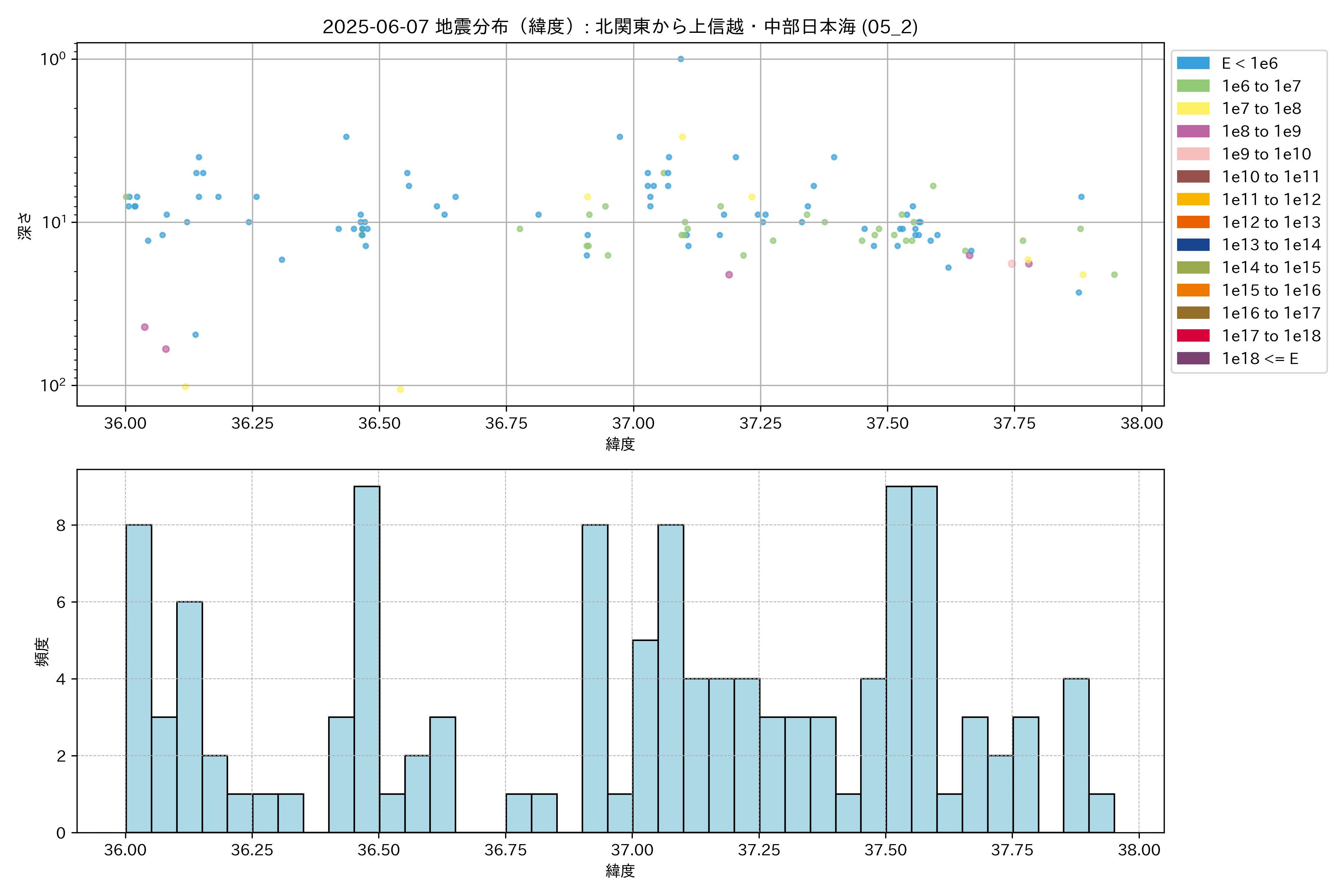
Task: Click the navy 1e13 to 1e14 legend swatch
Action: pyautogui.click(x=1192, y=245)
